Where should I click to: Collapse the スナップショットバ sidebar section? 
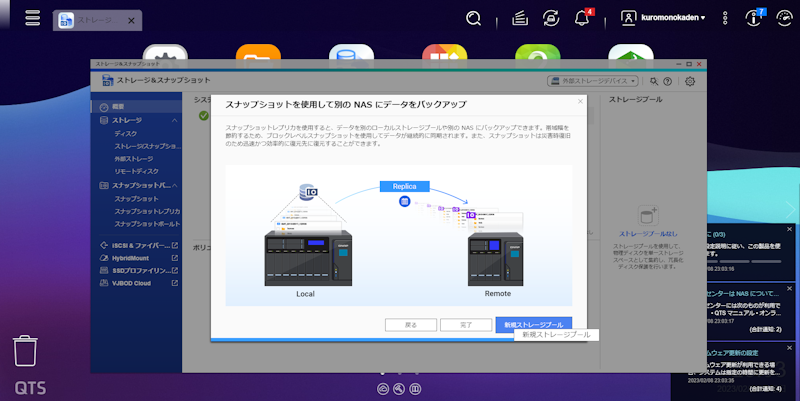point(175,185)
